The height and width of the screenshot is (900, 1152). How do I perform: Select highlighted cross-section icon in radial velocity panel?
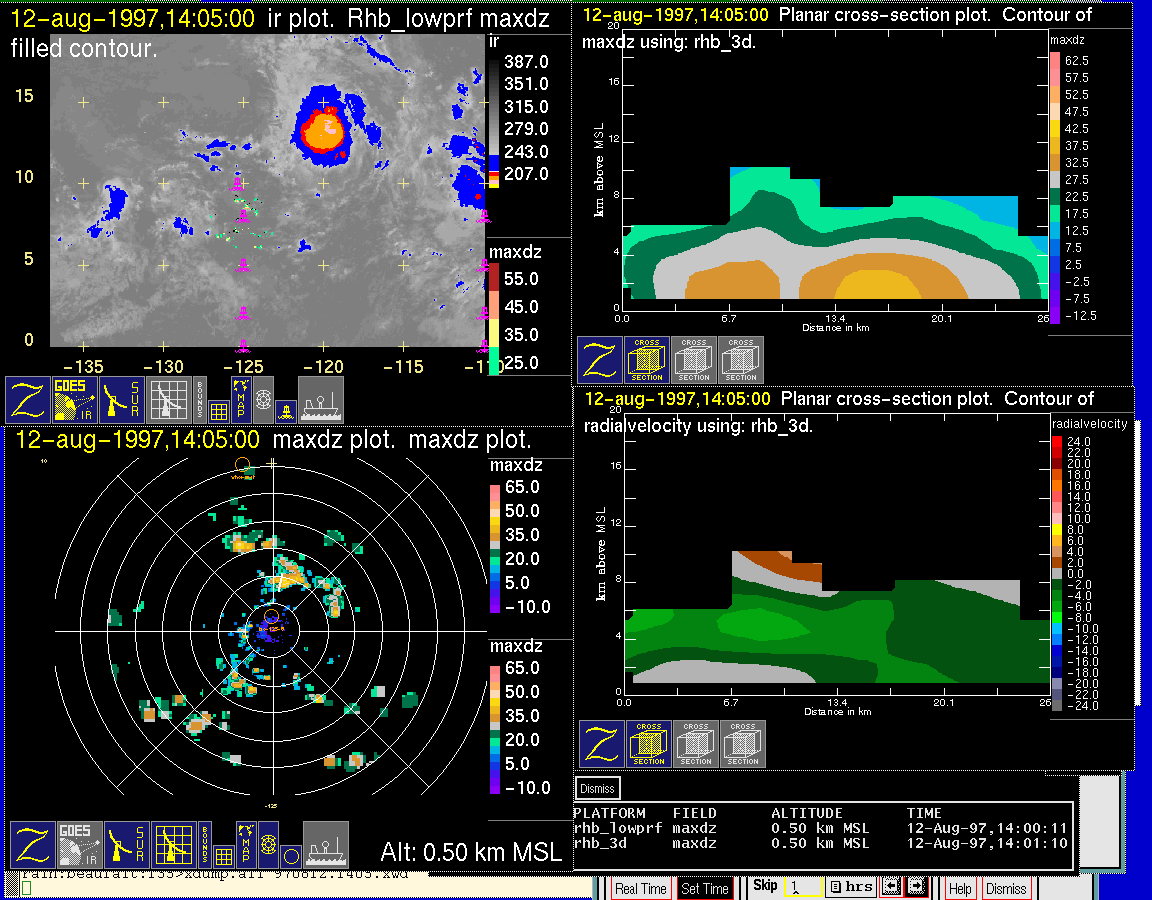tap(649, 744)
